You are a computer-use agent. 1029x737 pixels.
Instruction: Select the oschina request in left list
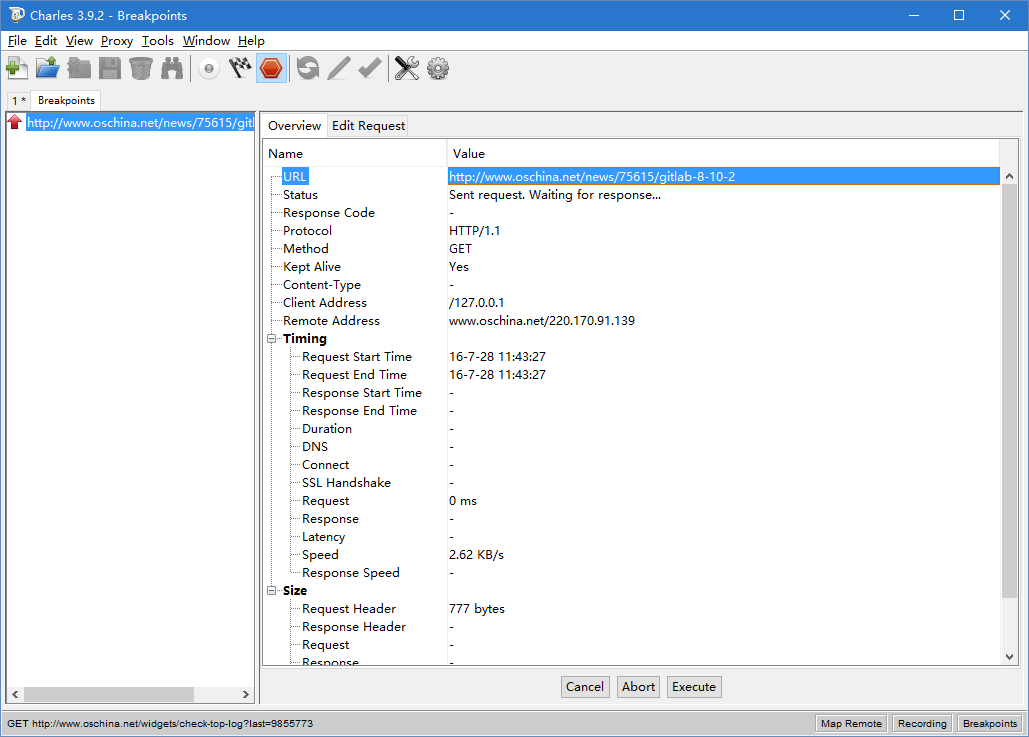click(x=140, y=123)
